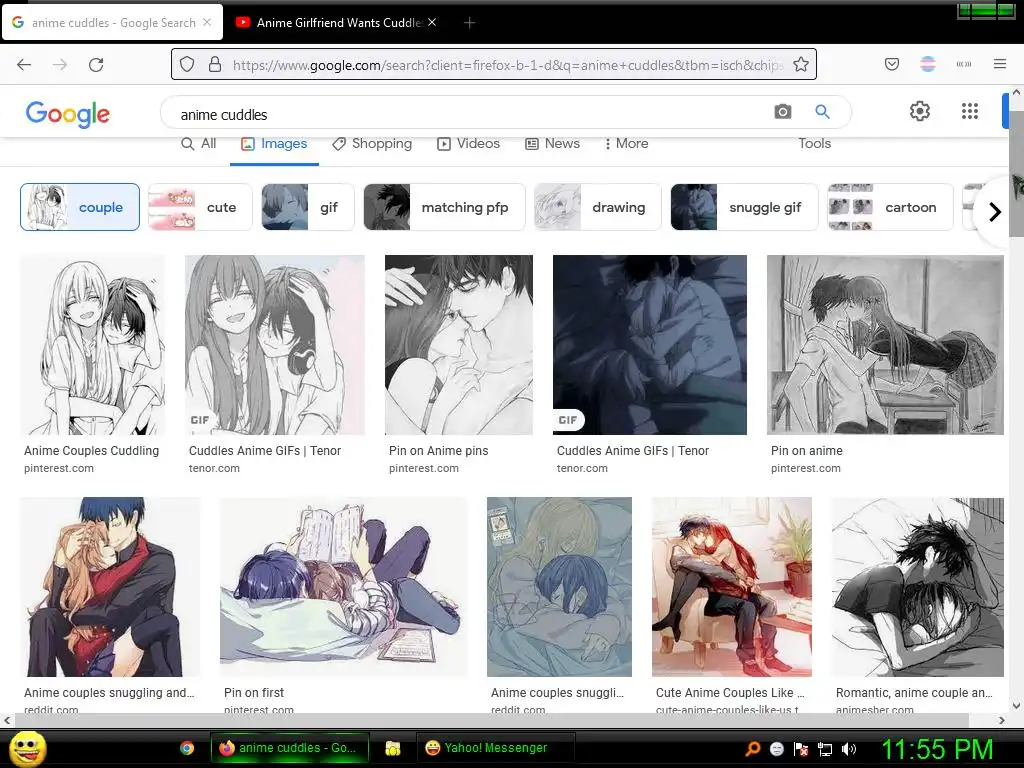Open the shield tracking protection icon
Screen dimensions: 1024x768
[187, 64]
